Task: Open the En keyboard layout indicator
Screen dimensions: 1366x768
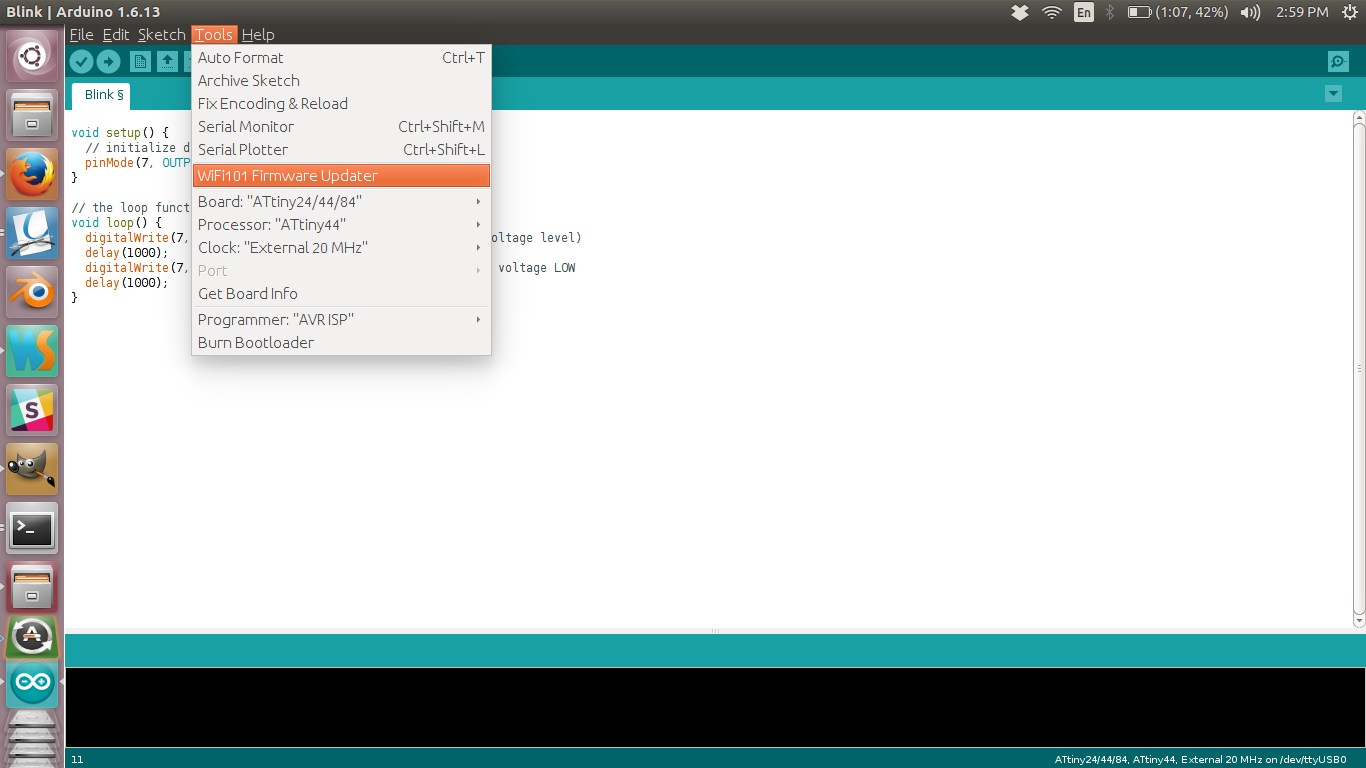Action: (x=1084, y=12)
